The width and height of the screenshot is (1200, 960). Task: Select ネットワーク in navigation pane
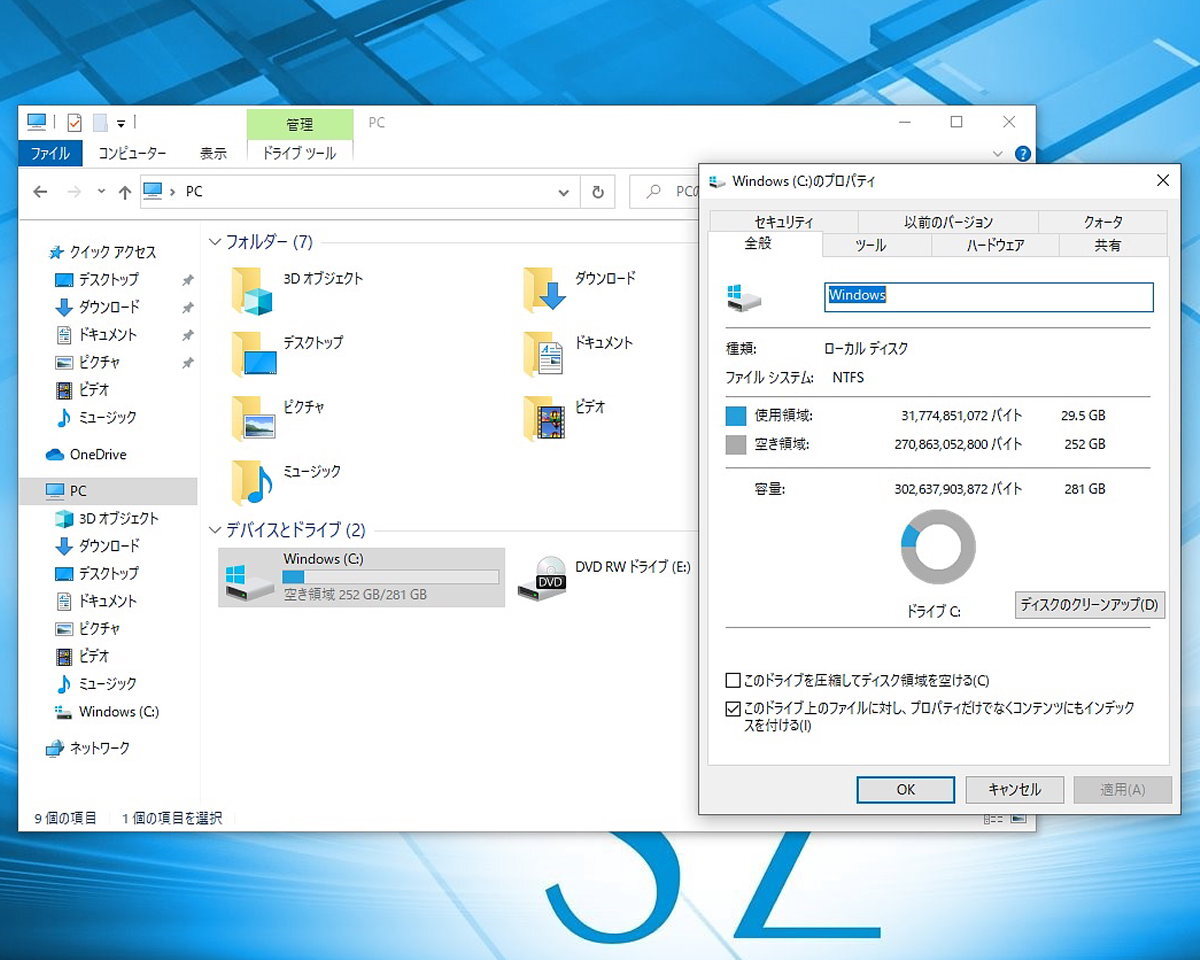pyautogui.click(x=99, y=748)
